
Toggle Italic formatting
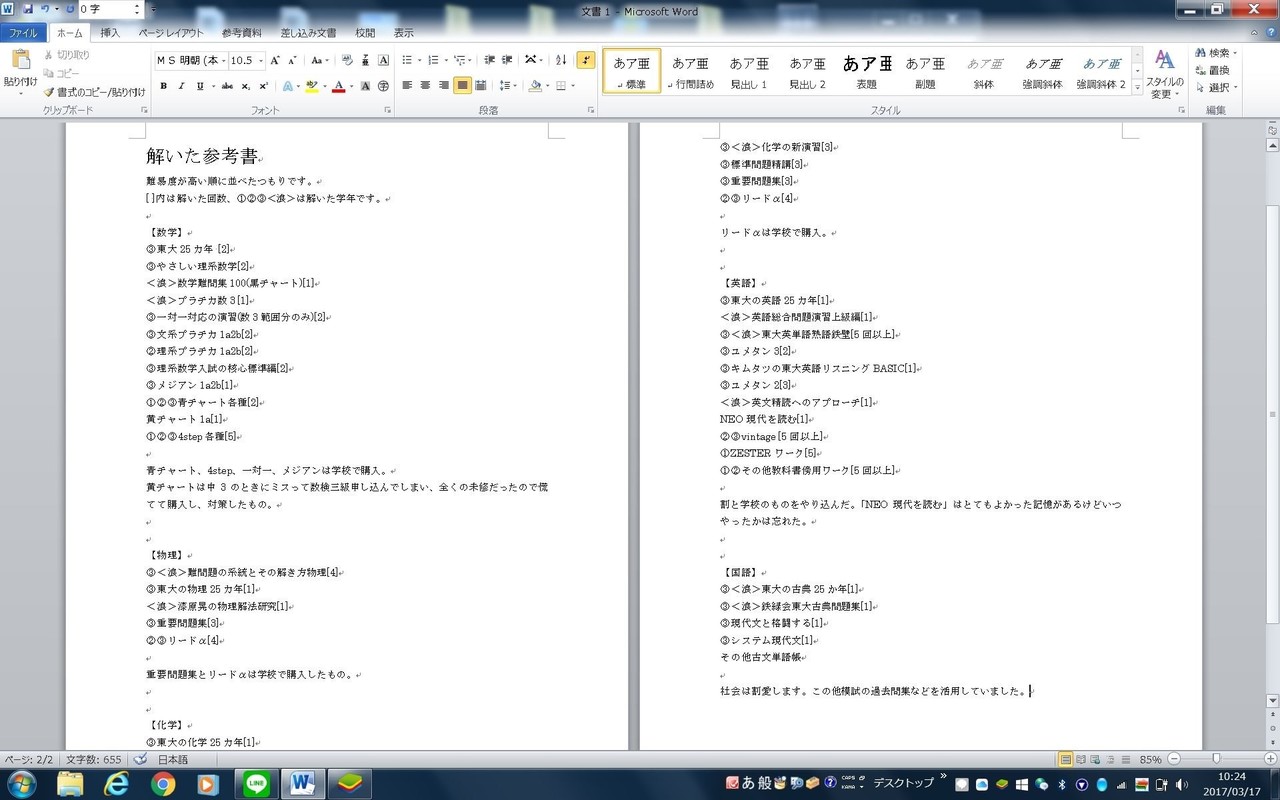point(182,86)
